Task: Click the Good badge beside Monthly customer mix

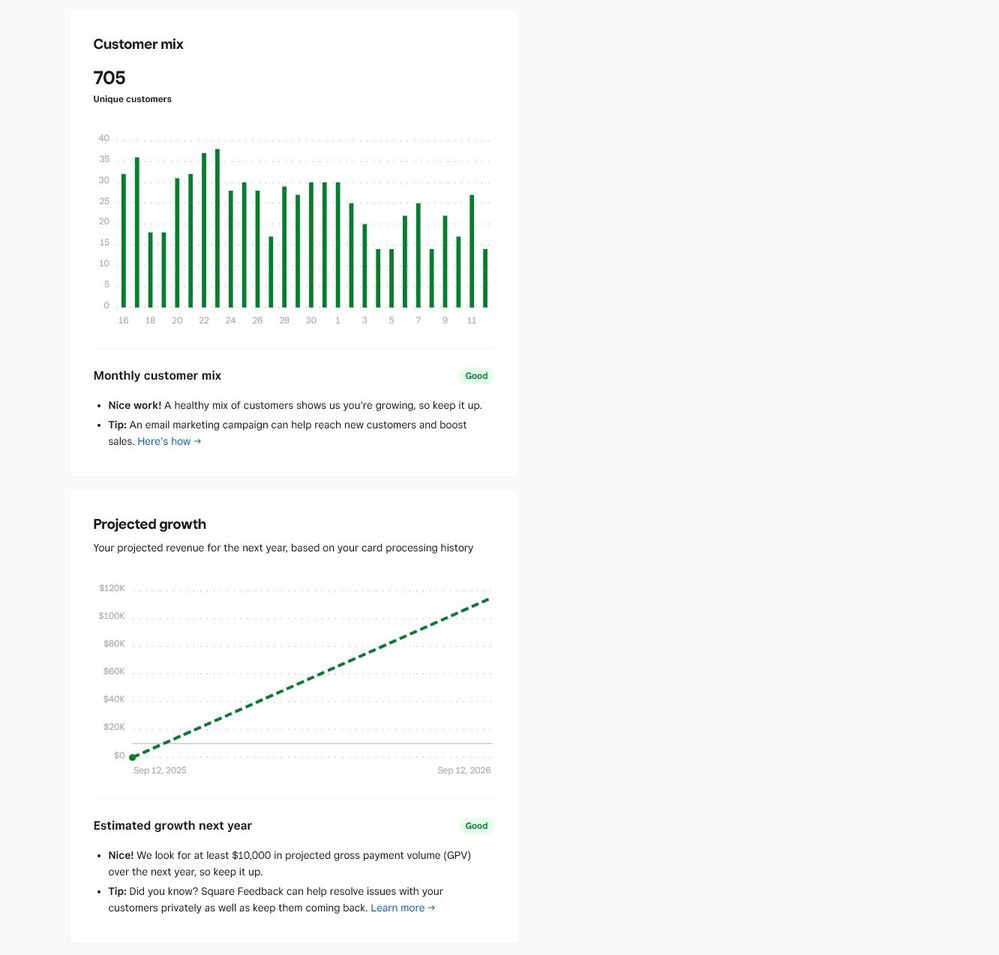Action: tap(476, 376)
